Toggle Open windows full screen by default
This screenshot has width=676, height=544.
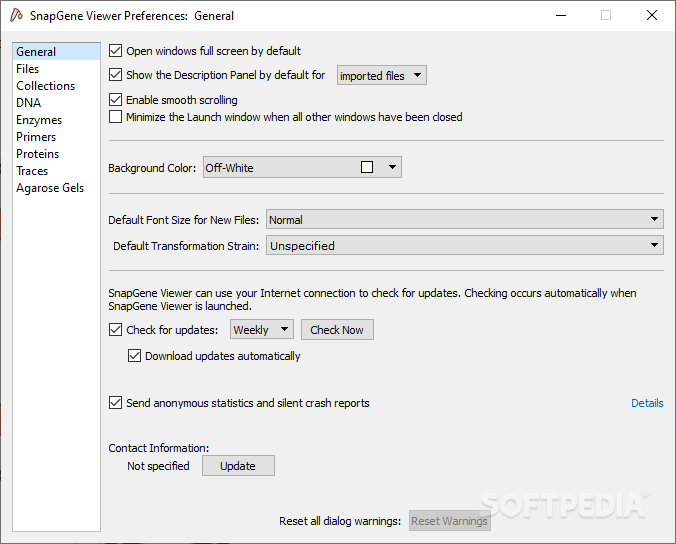116,51
